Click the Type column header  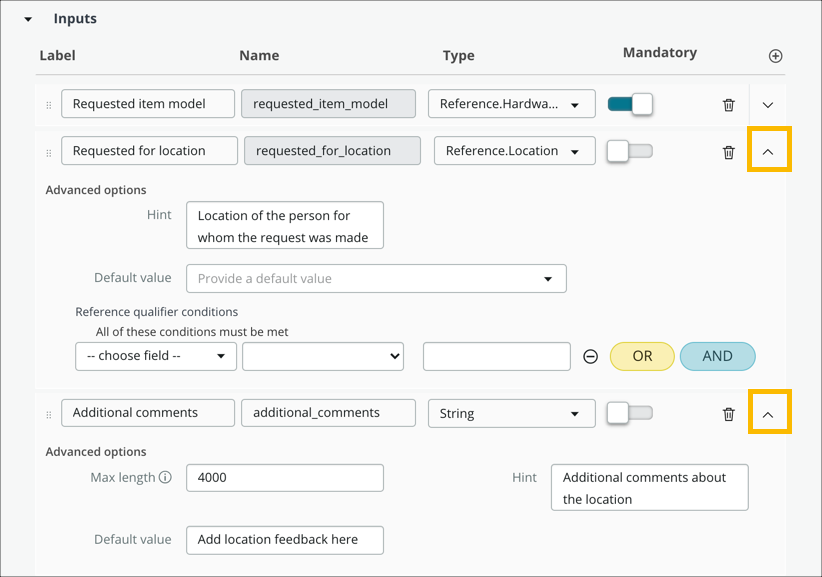click(459, 56)
